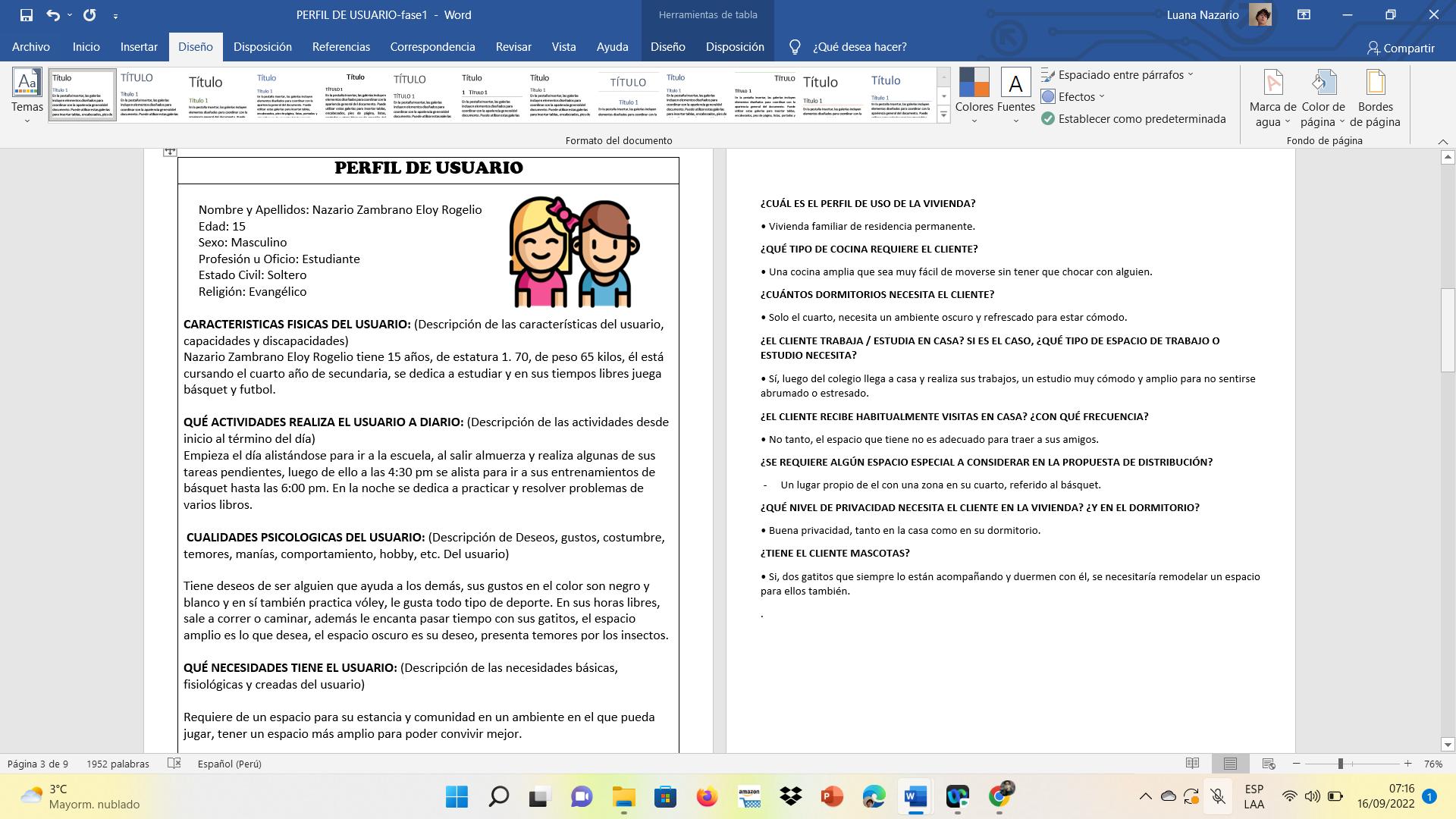This screenshot has height=819, width=1456.
Task: Open the Referencias tab
Action: (340, 47)
